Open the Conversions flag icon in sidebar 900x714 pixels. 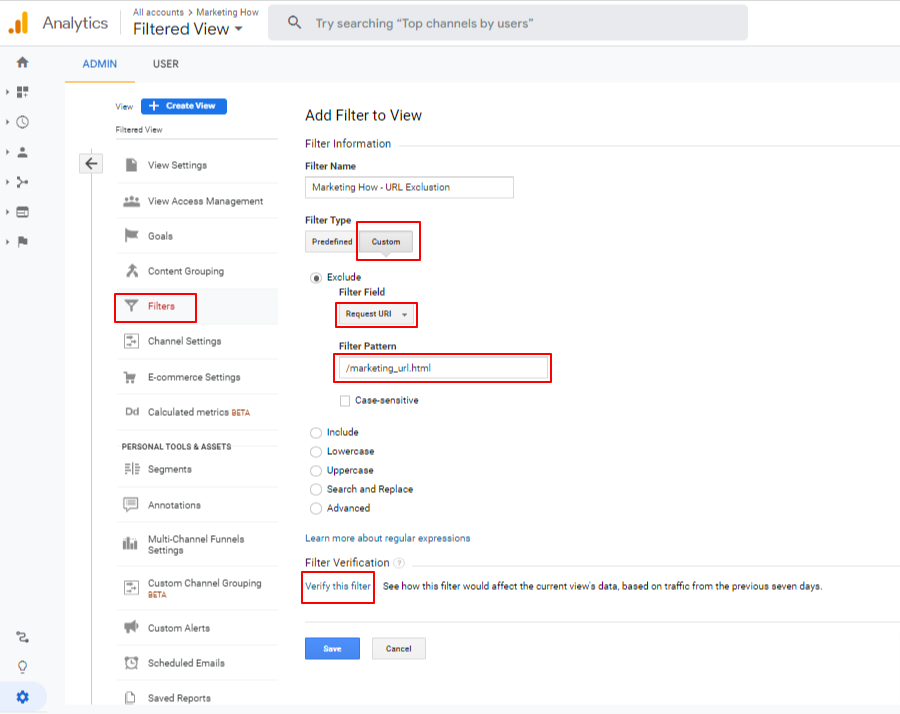(22, 242)
